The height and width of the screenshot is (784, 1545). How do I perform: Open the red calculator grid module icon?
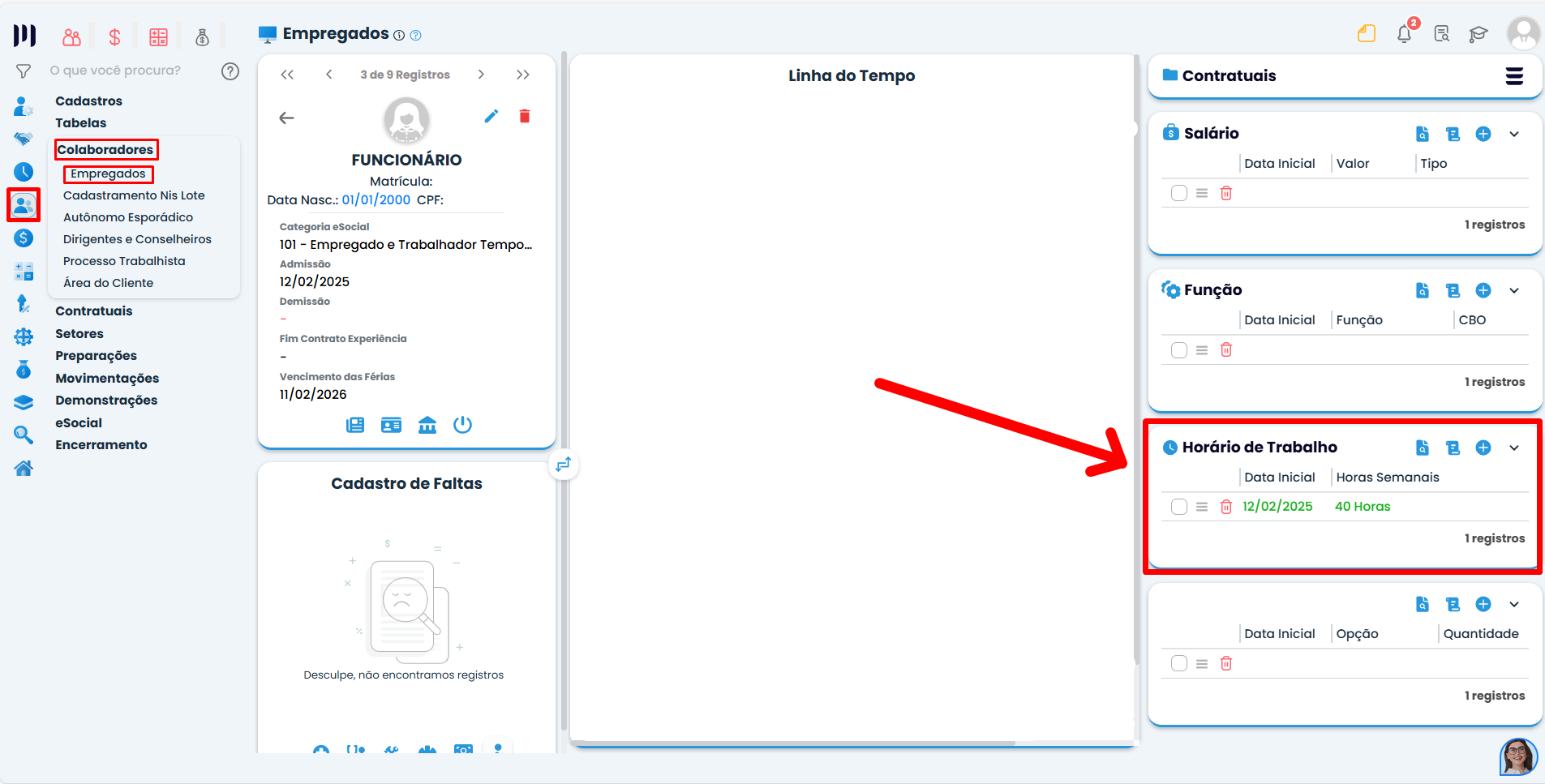pyautogui.click(x=158, y=36)
